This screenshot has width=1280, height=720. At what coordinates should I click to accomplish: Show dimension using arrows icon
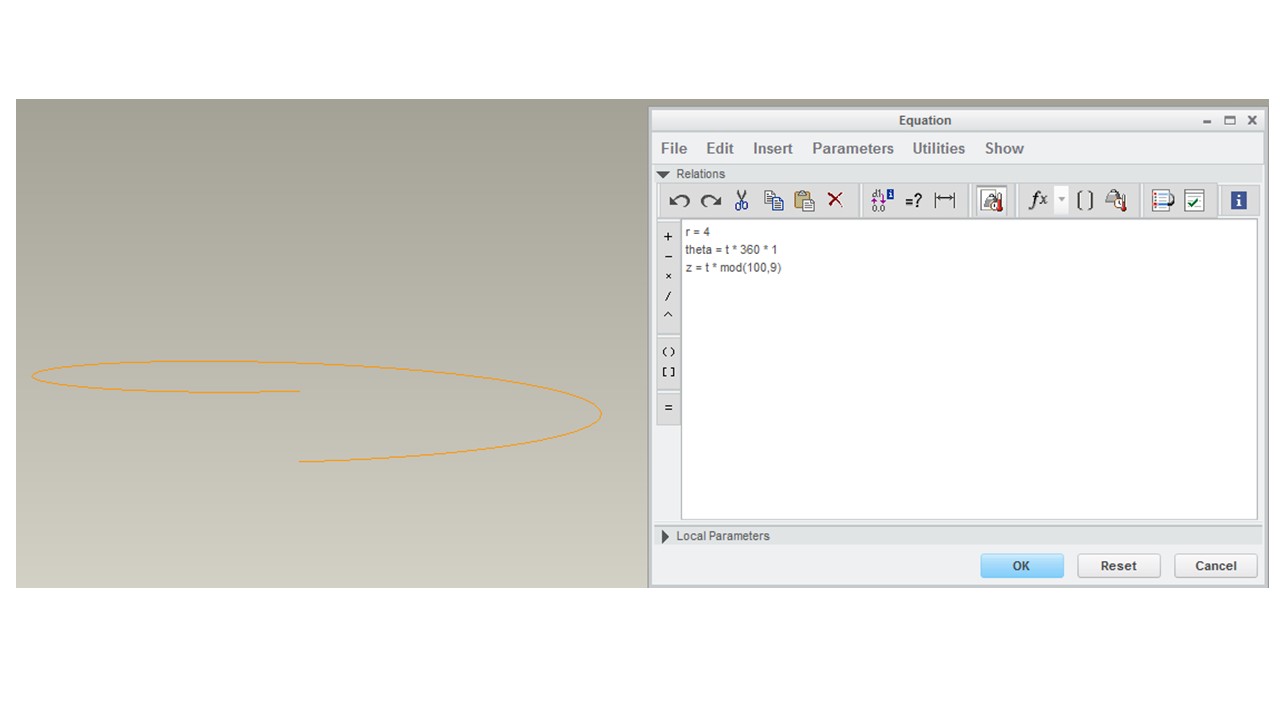pos(944,201)
